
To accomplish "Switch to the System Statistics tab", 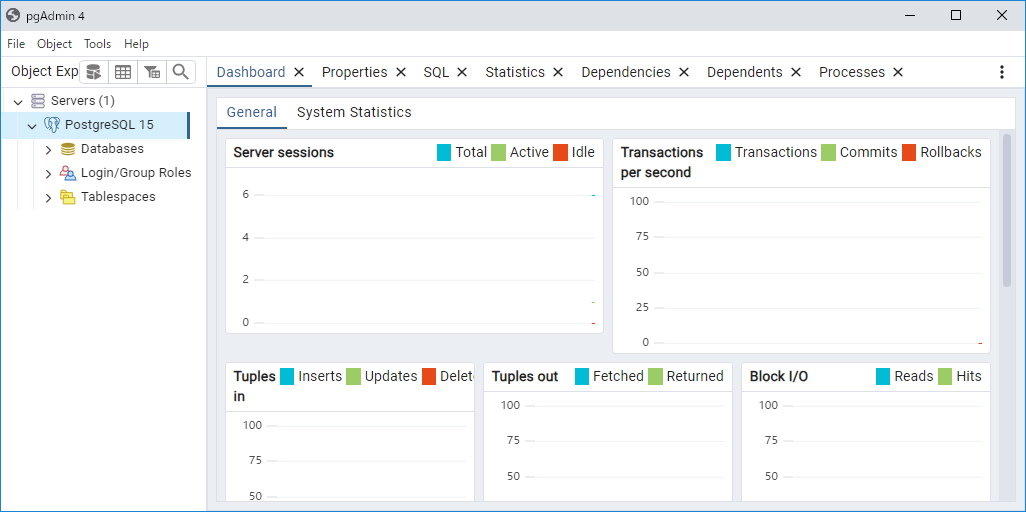I will point(354,112).
